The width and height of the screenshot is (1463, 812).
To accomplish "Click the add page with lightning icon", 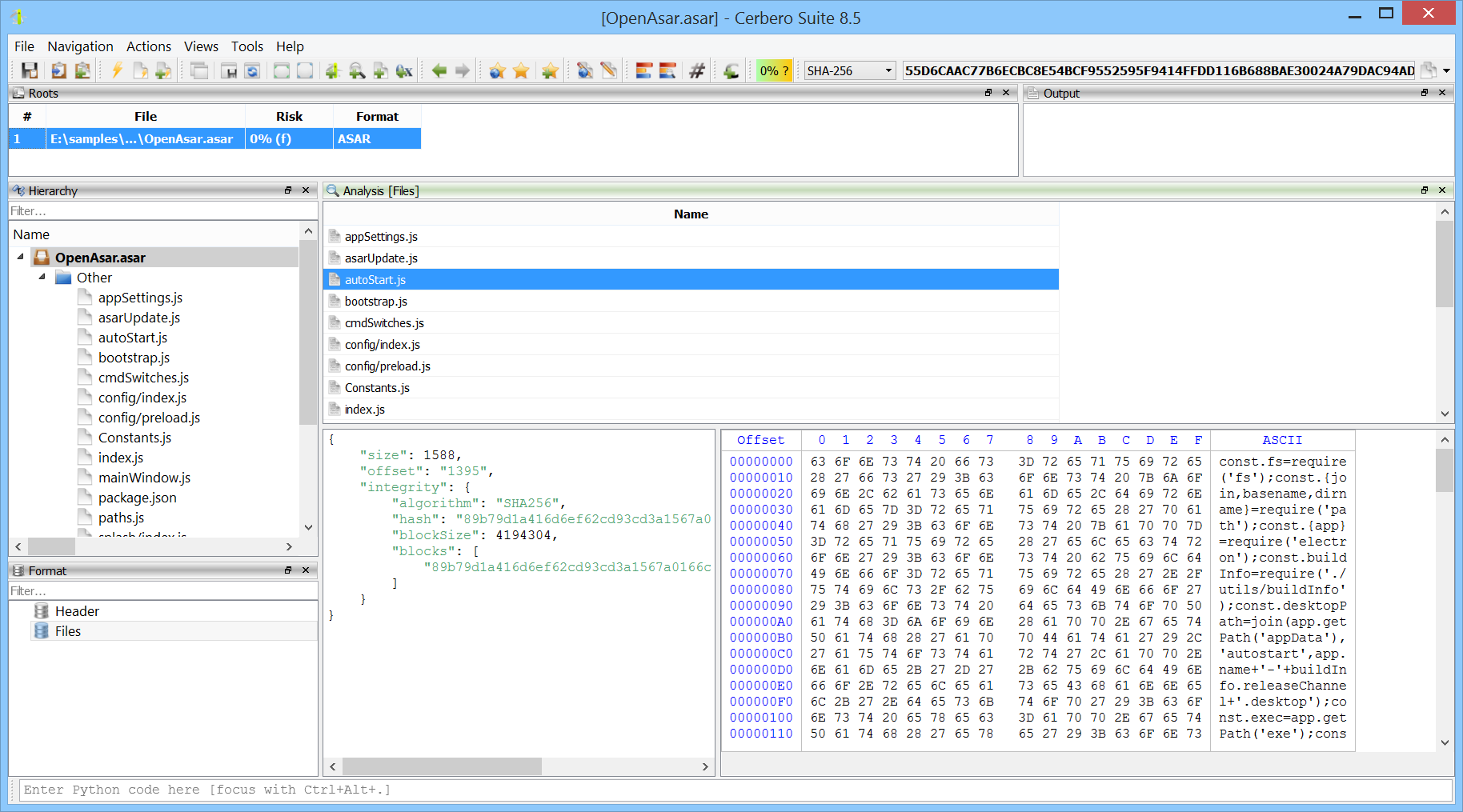I will tap(163, 70).
